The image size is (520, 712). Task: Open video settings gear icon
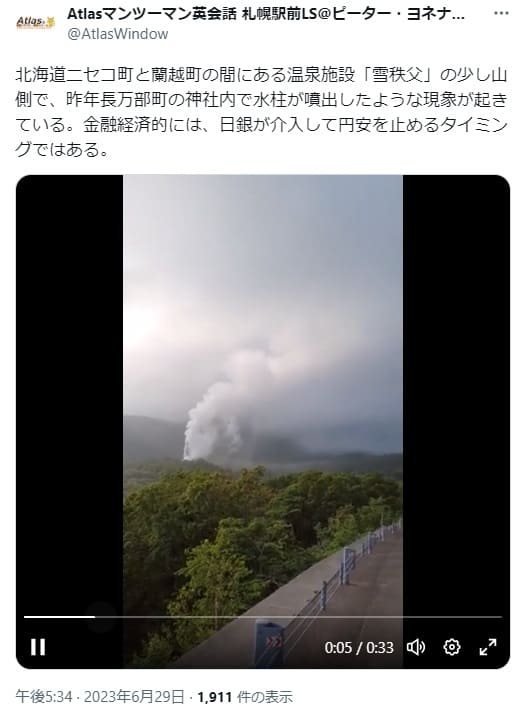click(451, 647)
